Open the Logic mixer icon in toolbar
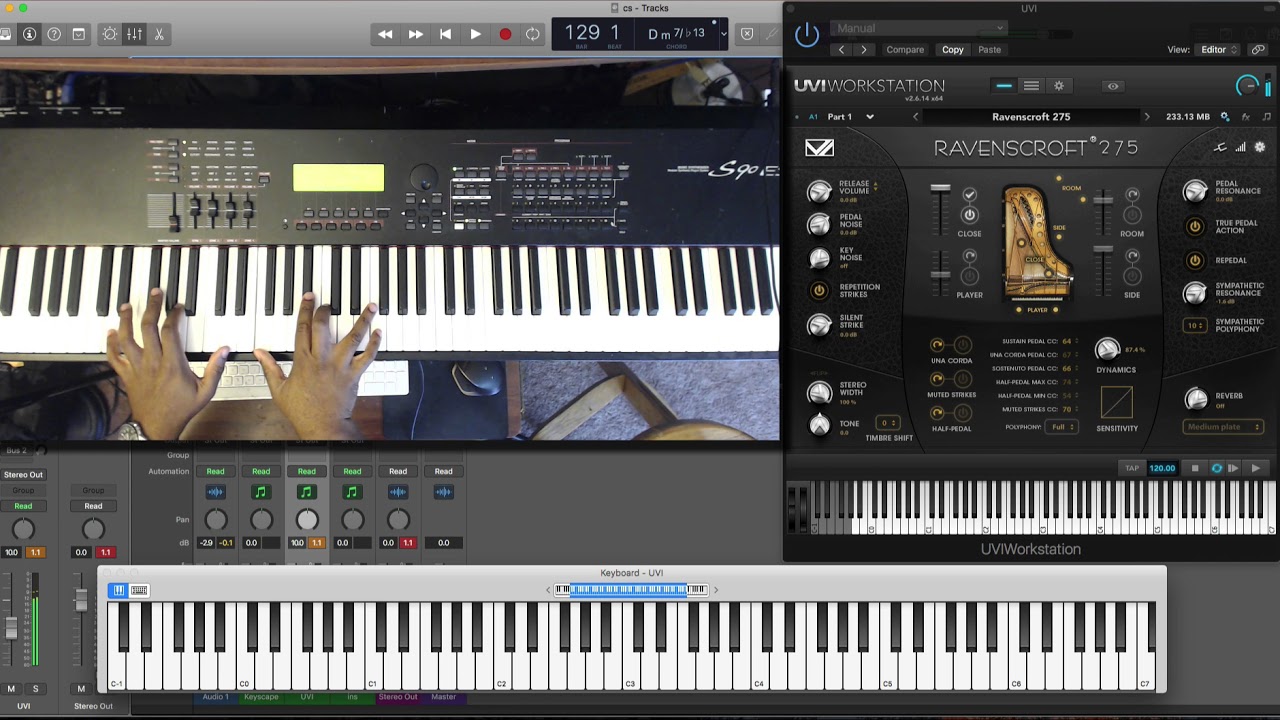This screenshot has width=1280, height=720. (134, 34)
